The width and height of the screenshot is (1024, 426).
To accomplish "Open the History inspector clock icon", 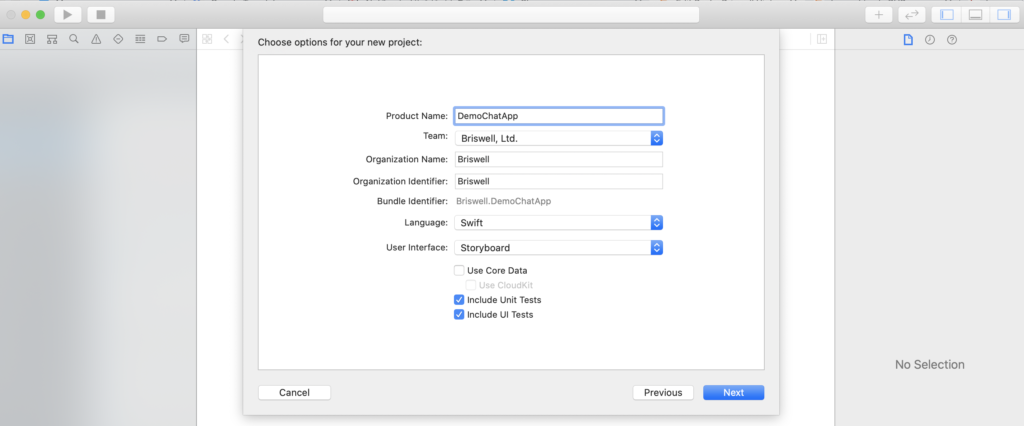I will pos(930,39).
